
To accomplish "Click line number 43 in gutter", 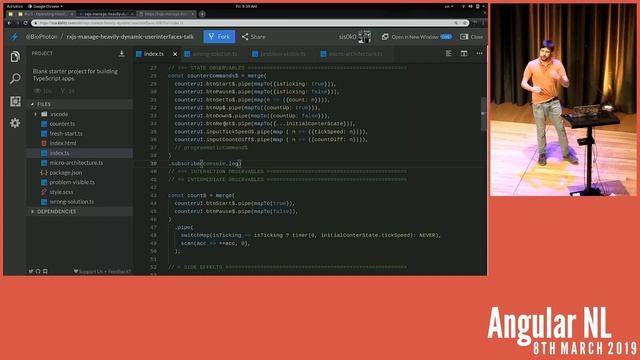I will [153, 196].
